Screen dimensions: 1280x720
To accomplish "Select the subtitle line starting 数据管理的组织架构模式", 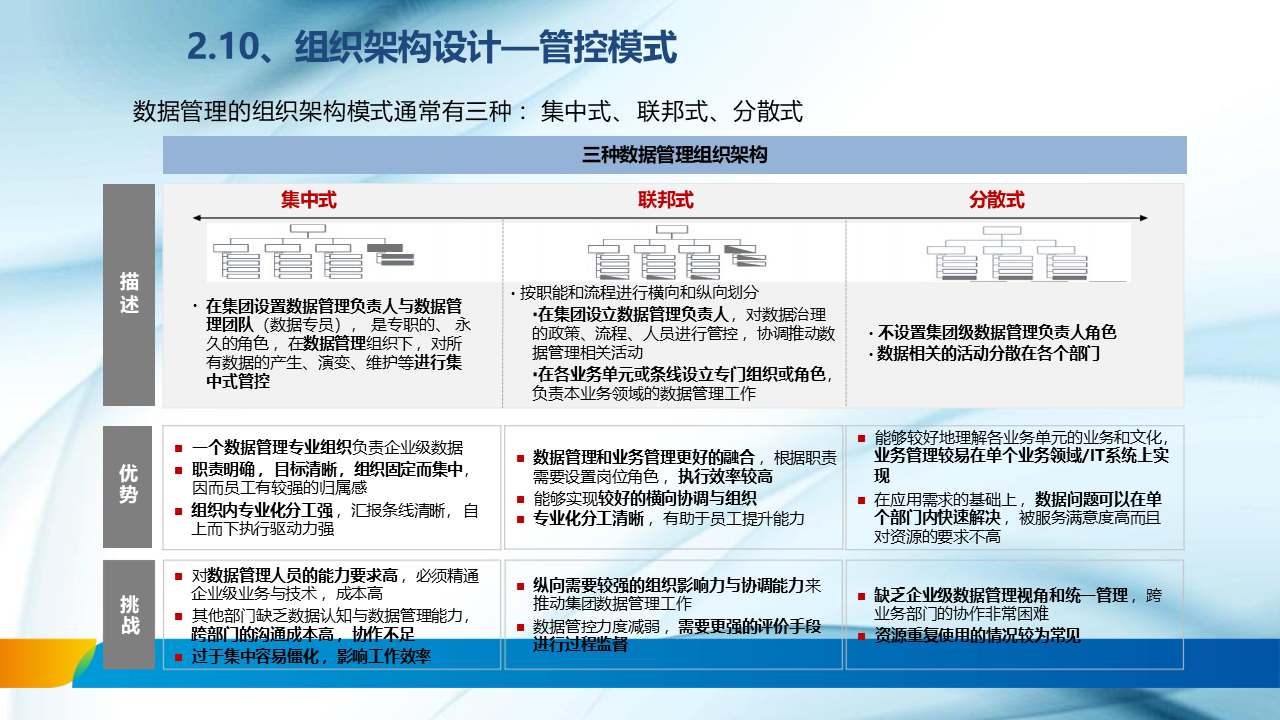I will (x=468, y=111).
